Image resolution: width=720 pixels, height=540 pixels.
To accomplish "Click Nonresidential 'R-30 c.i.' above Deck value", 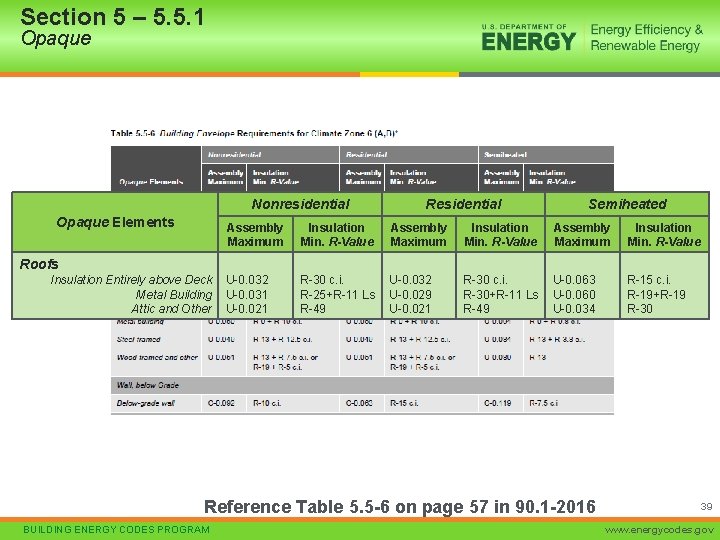I will pos(322,280).
